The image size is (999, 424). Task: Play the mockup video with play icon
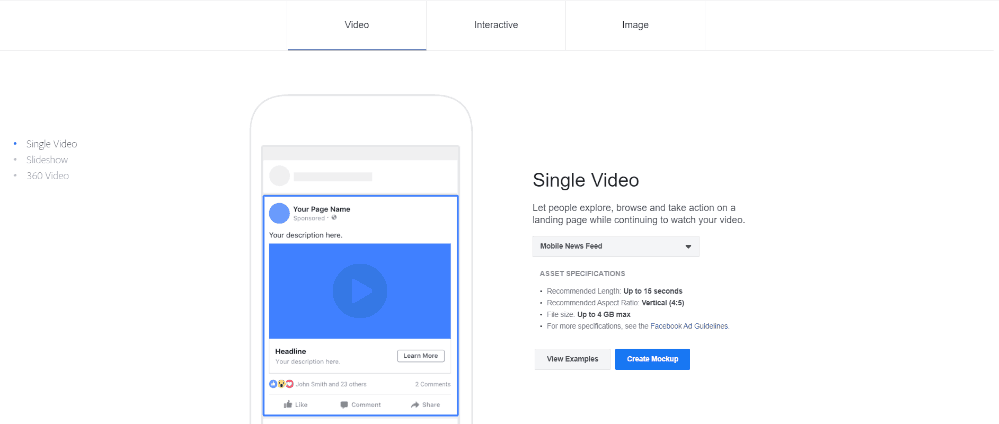pyautogui.click(x=360, y=291)
